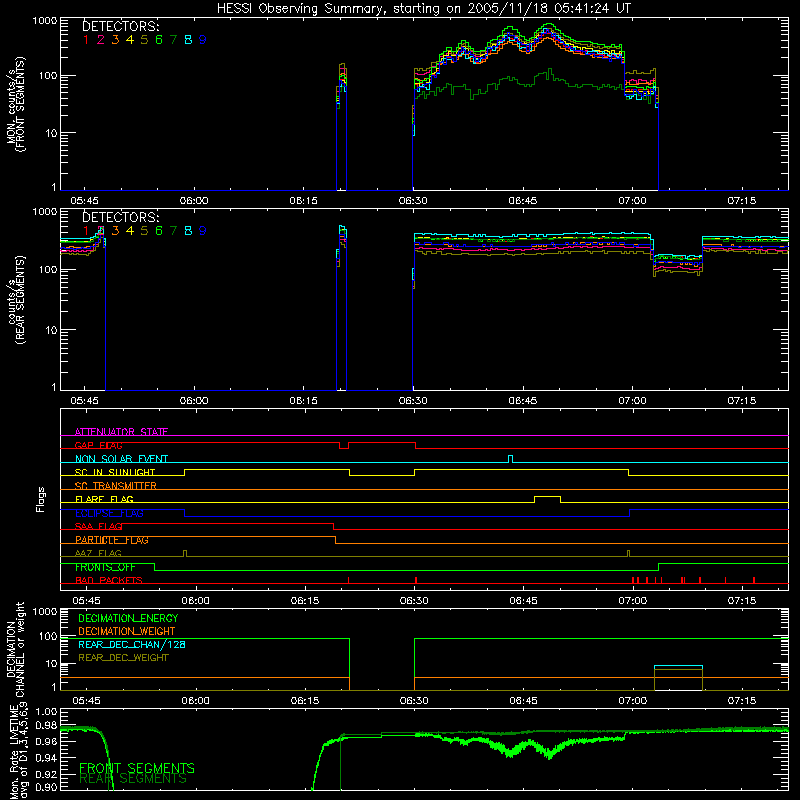Screen dimensions: 800x800
Task: Click the ECLIPSE_FLAG label
Action: (x=109, y=513)
